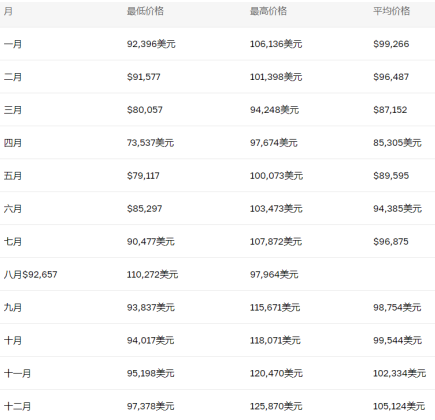Click the 平均价格 column header
The image size is (435, 420).
(392, 11)
